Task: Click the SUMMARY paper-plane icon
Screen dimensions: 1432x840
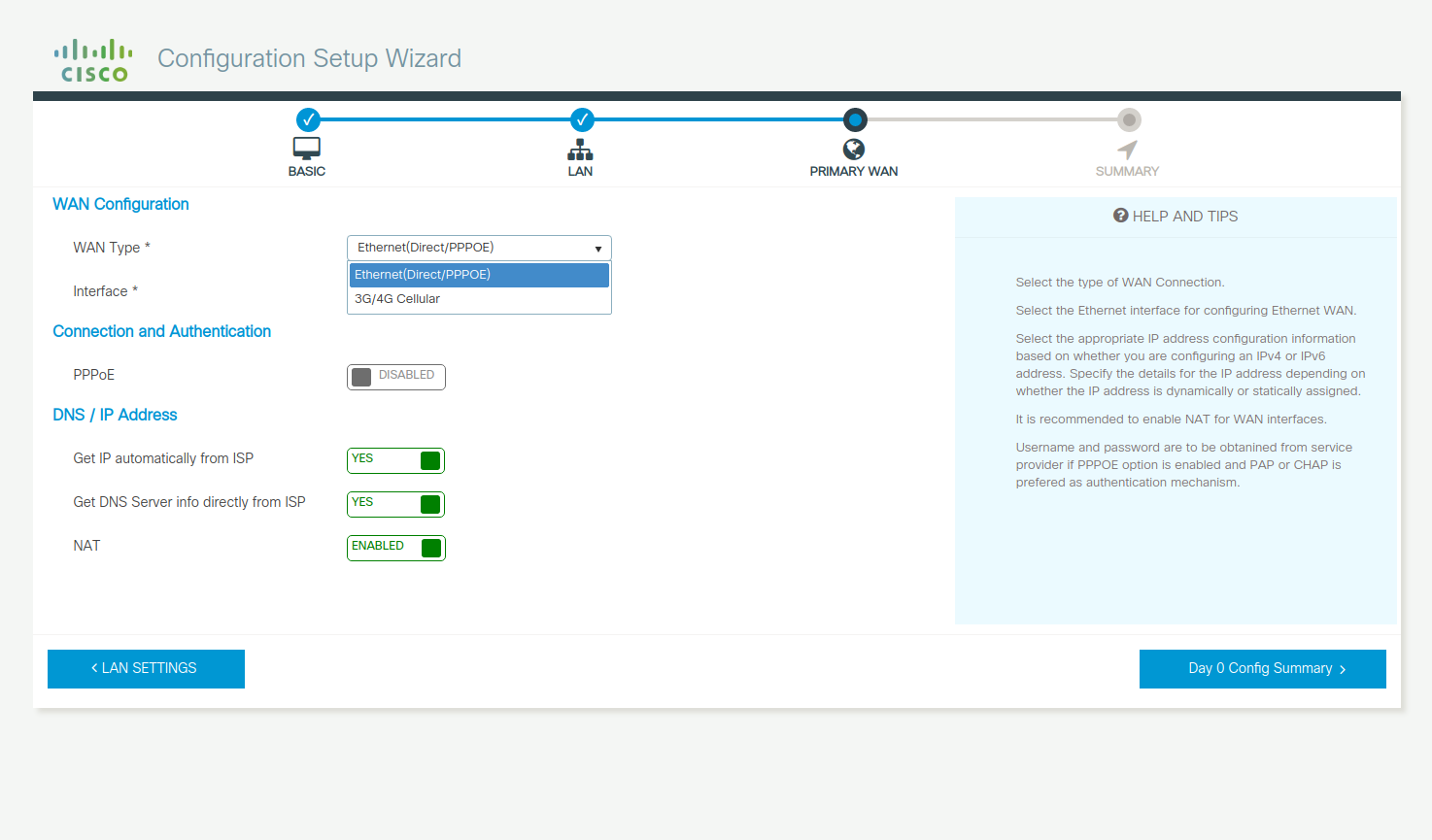Action: pyautogui.click(x=1127, y=151)
